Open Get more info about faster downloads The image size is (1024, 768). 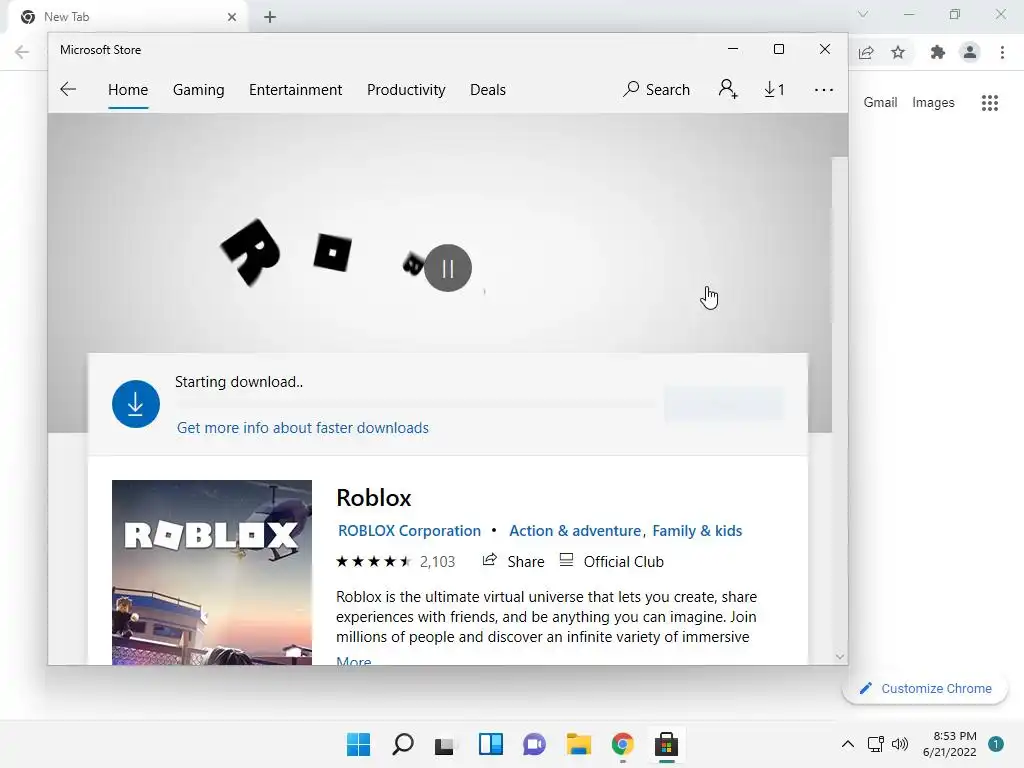303,428
